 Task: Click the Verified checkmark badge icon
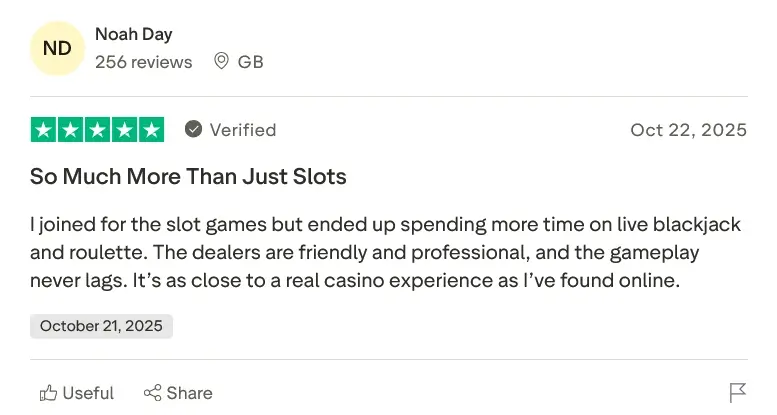point(194,130)
